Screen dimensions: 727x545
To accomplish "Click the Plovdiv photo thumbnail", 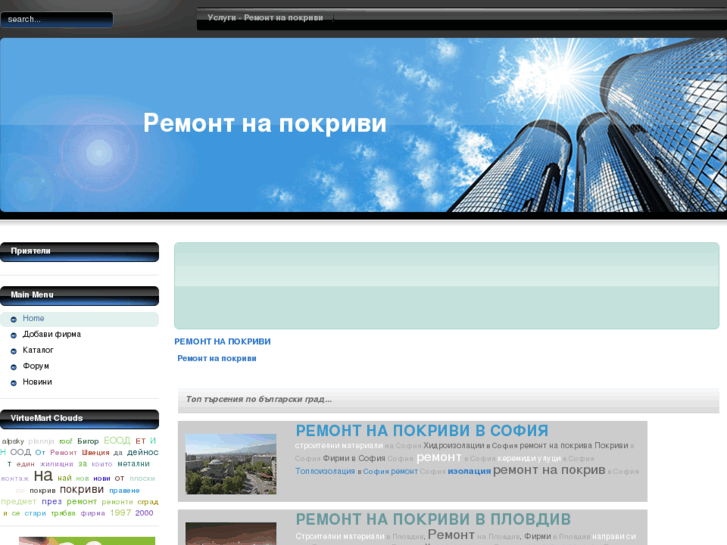I will point(231,534).
